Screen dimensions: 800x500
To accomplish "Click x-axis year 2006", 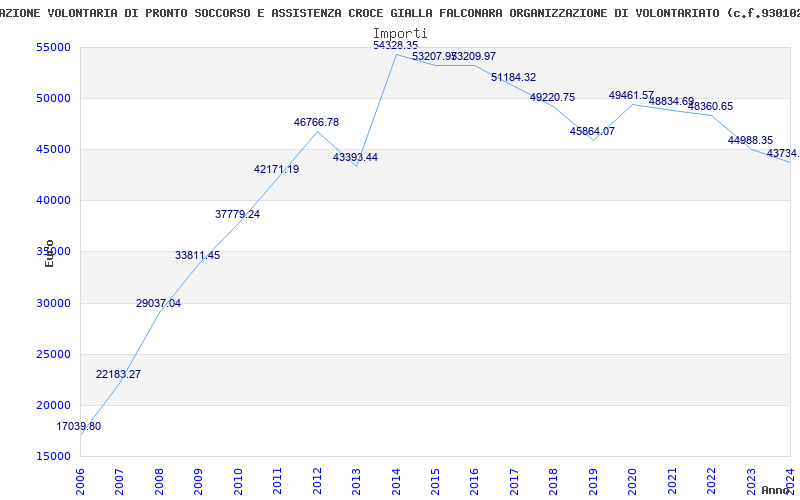I will tap(80, 481).
